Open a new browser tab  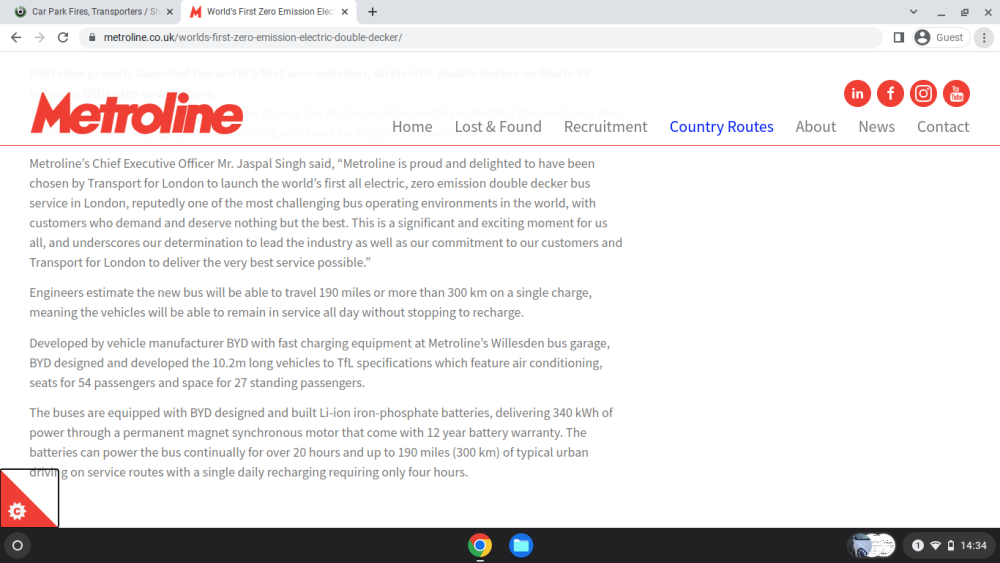point(372,11)
